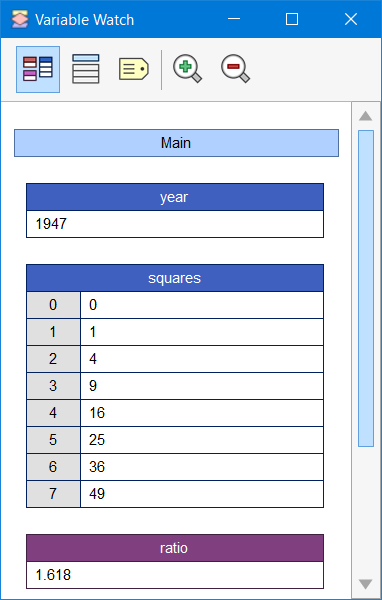Click the ratio variable header

pyautogui.click(x=175, y=548)
